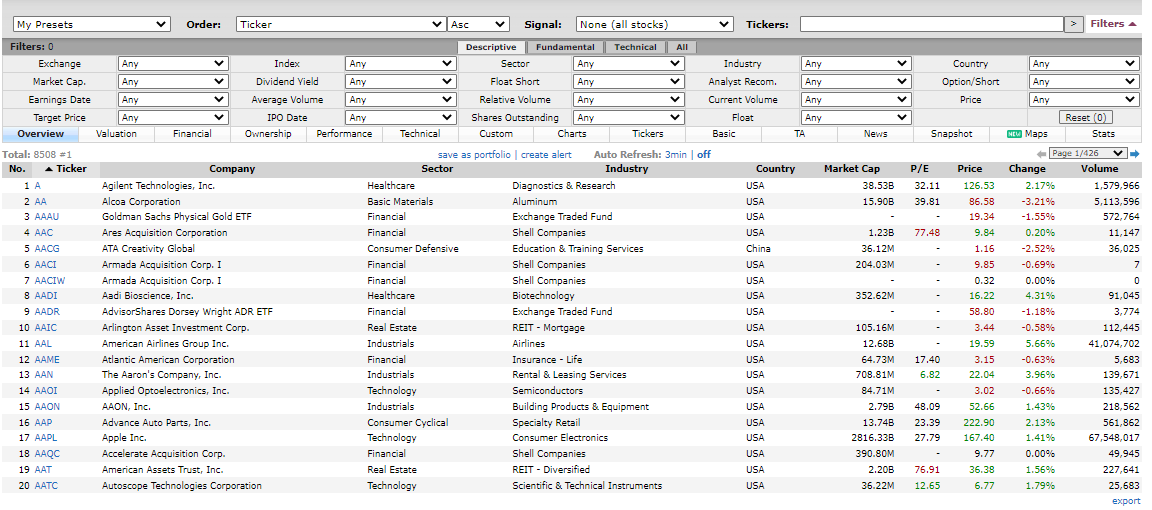Click the Reset (0) filters button
Screen dimensions: 1152x510
click(x=1086, y=118)
